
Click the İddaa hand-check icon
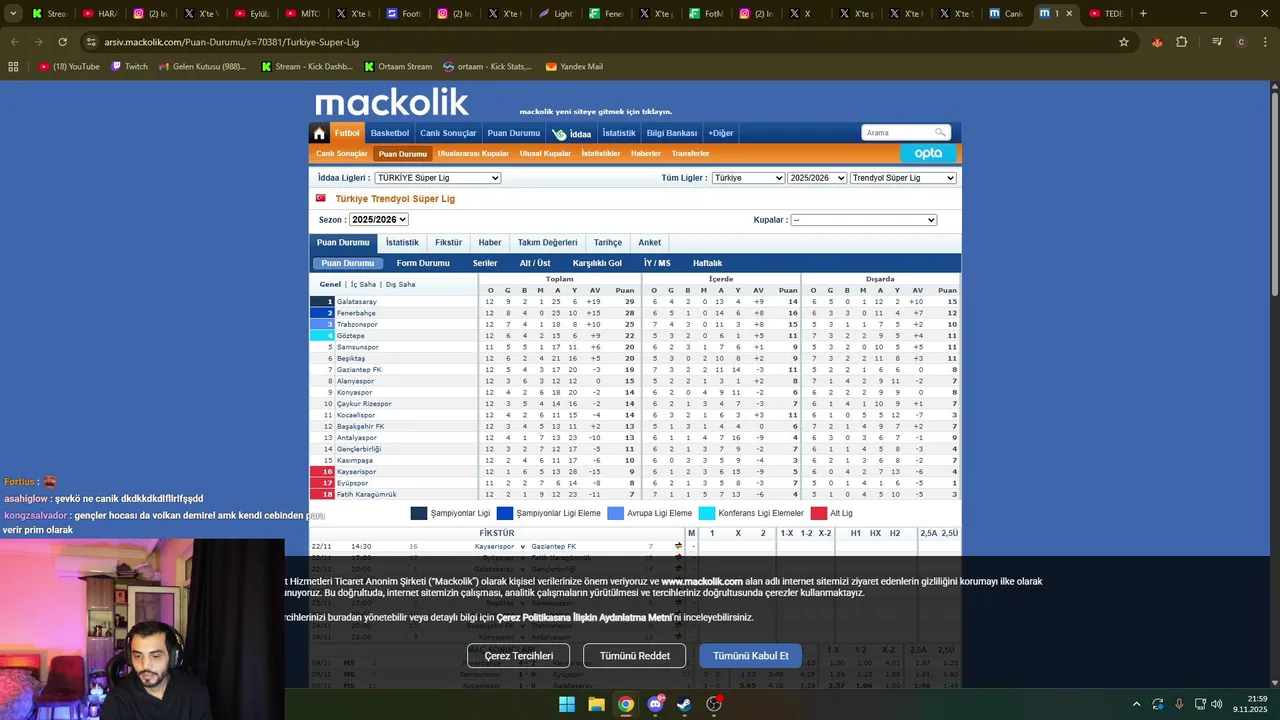(559, 134)
